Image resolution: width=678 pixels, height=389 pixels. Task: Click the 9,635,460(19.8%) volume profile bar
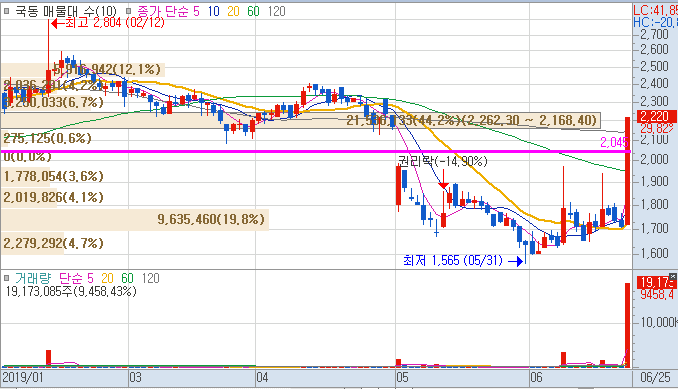coord(135,220)
